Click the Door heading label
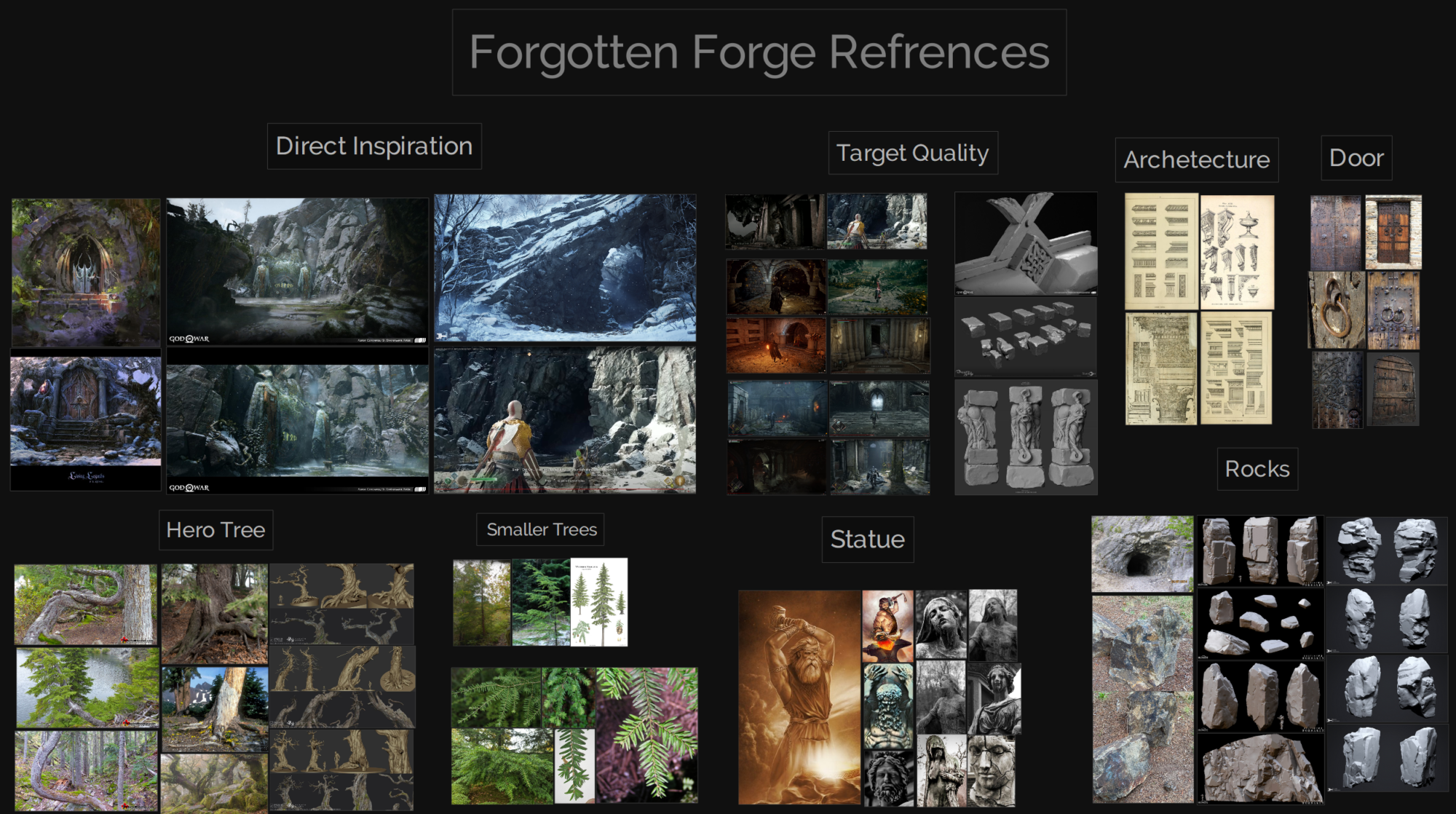The image size is (1456, 814). 1356,158
